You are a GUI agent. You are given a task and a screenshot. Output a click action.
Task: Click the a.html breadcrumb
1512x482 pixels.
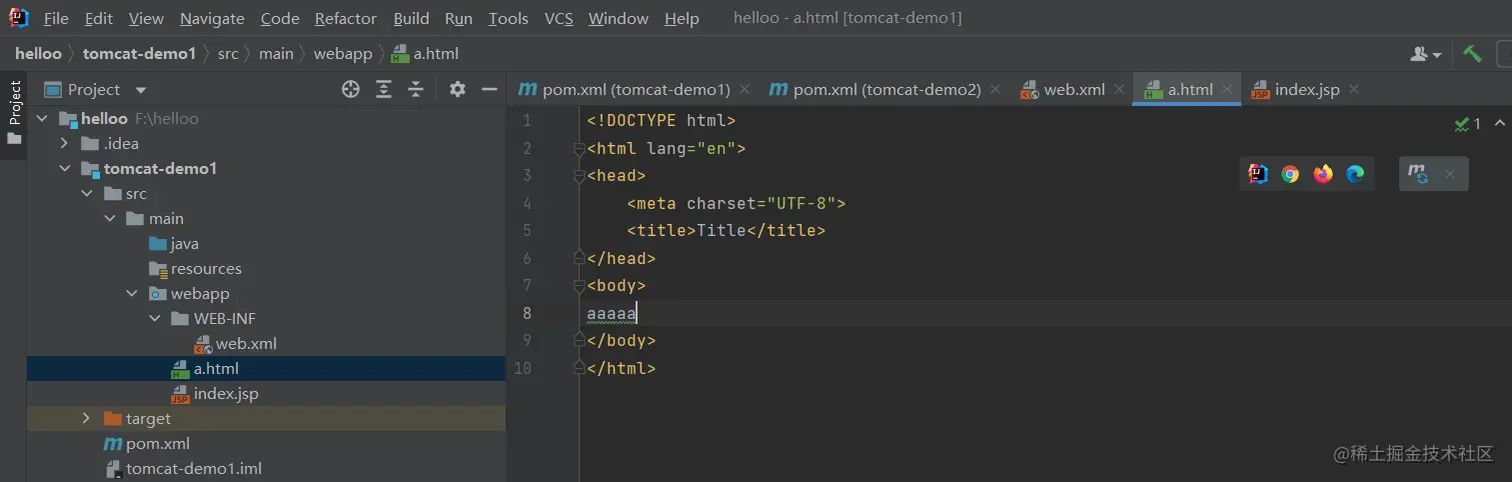click(x=425, y=53)
